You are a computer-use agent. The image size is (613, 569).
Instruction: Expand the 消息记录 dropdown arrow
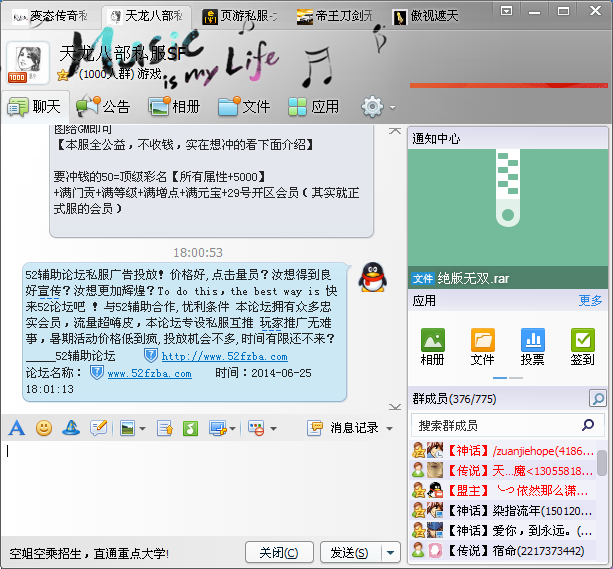tap(389, 429)
